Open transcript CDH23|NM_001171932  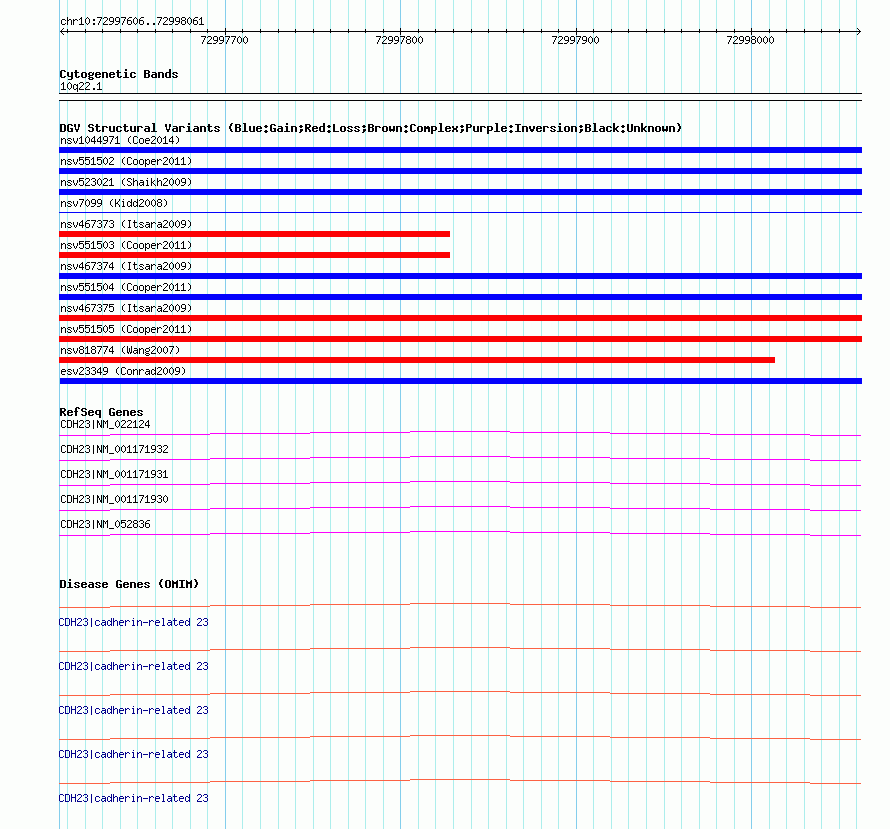tap(114, 449)
